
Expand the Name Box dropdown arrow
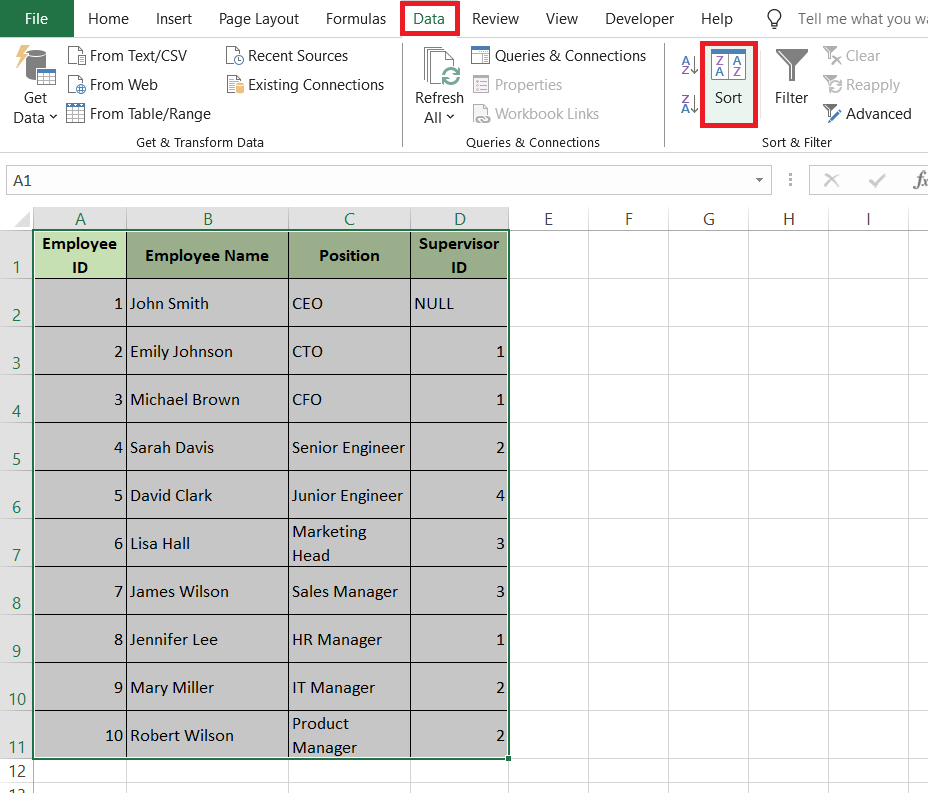click(x=759, y=180)
